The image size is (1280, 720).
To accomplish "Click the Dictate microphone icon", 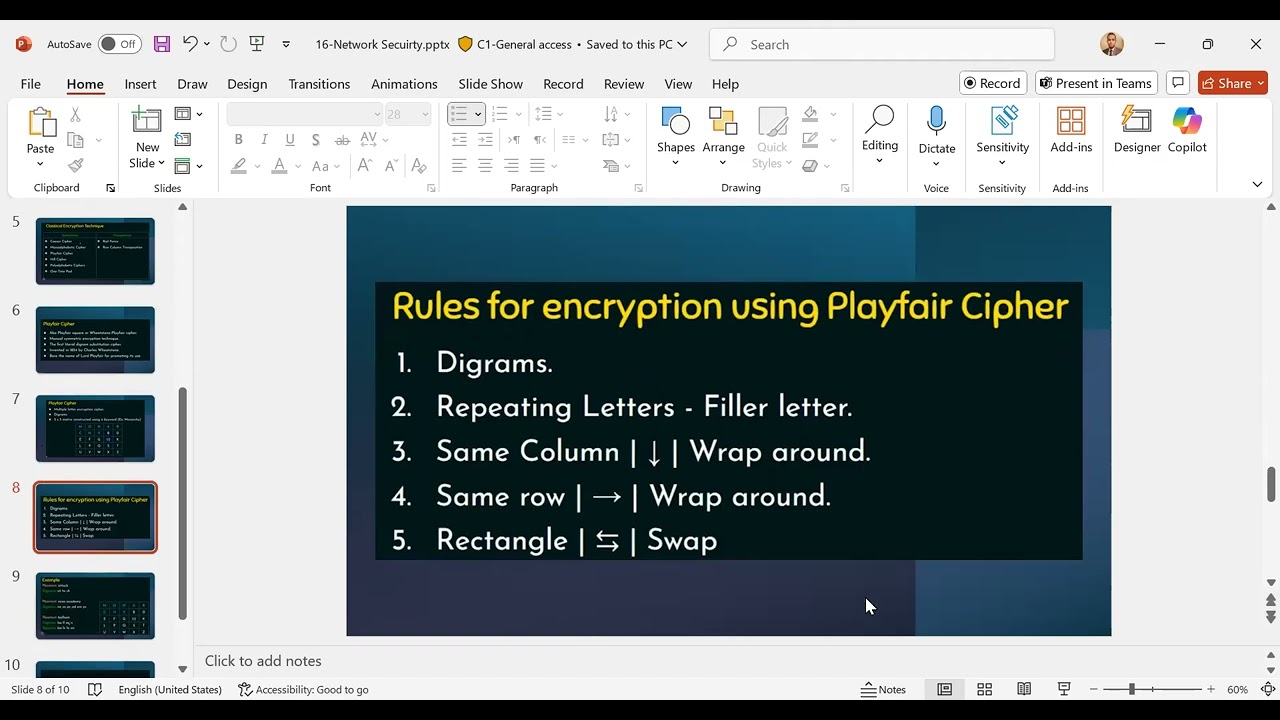I will [x=937, y=123].
